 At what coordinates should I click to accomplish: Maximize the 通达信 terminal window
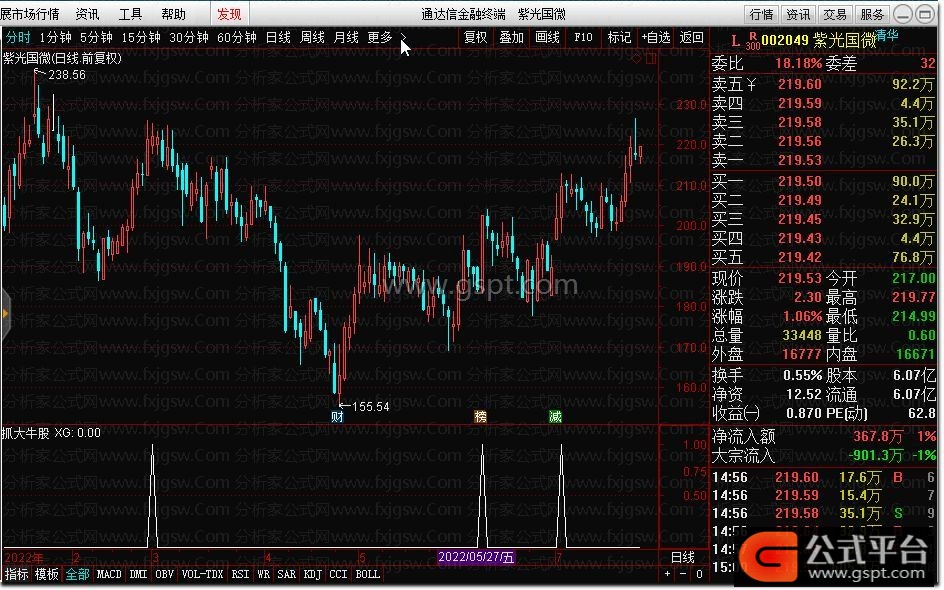[925, 14]
